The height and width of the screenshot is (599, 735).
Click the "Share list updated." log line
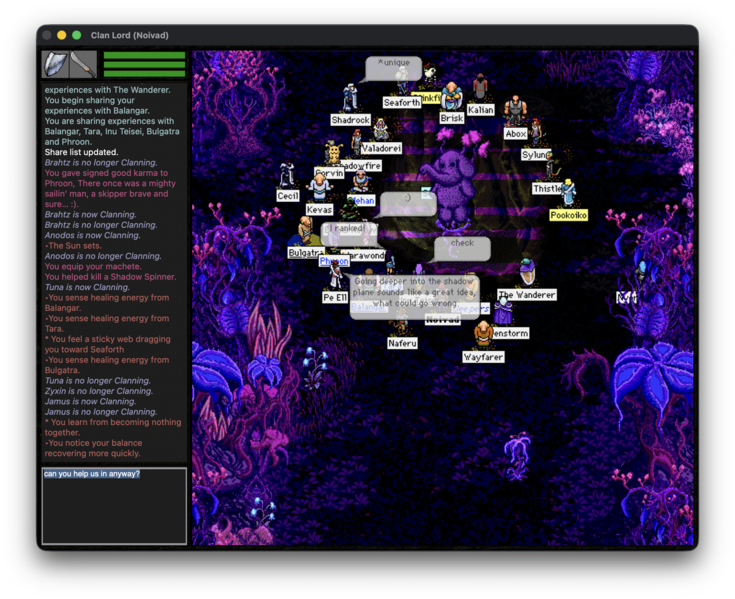point(81,152)
